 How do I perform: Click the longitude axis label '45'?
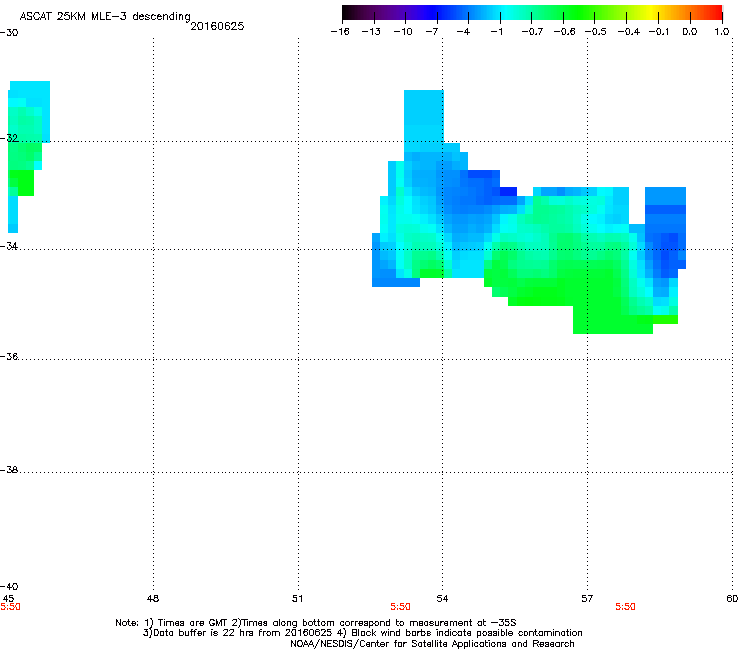(x=8, y=598)
